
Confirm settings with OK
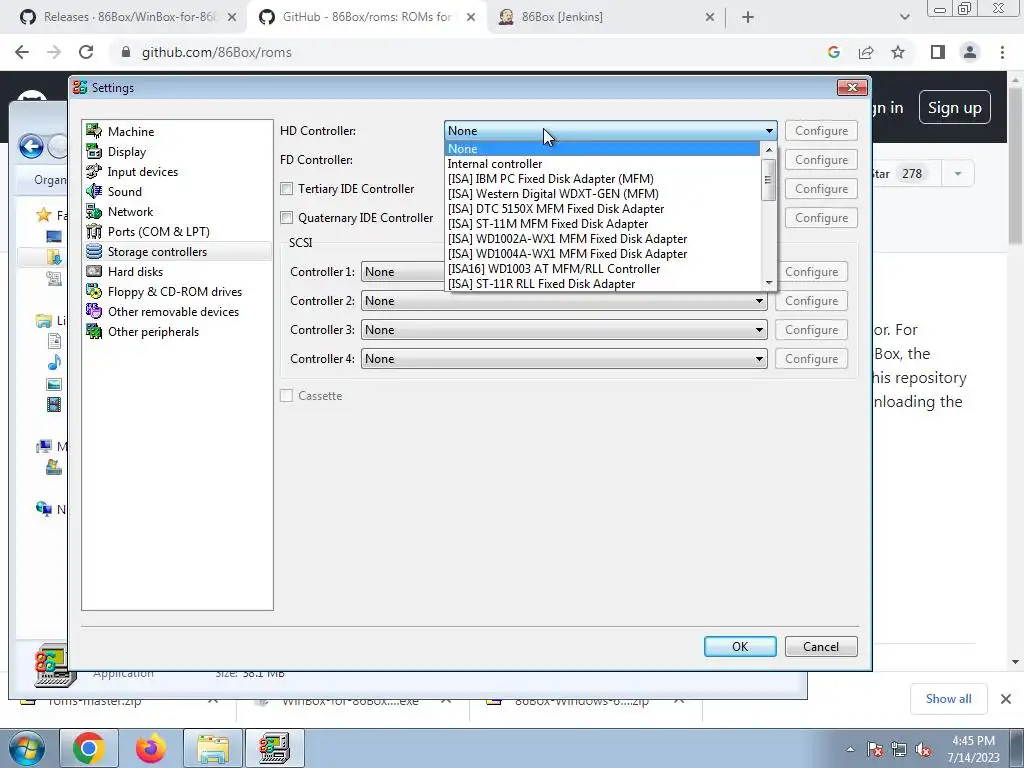tap(740, 647)
